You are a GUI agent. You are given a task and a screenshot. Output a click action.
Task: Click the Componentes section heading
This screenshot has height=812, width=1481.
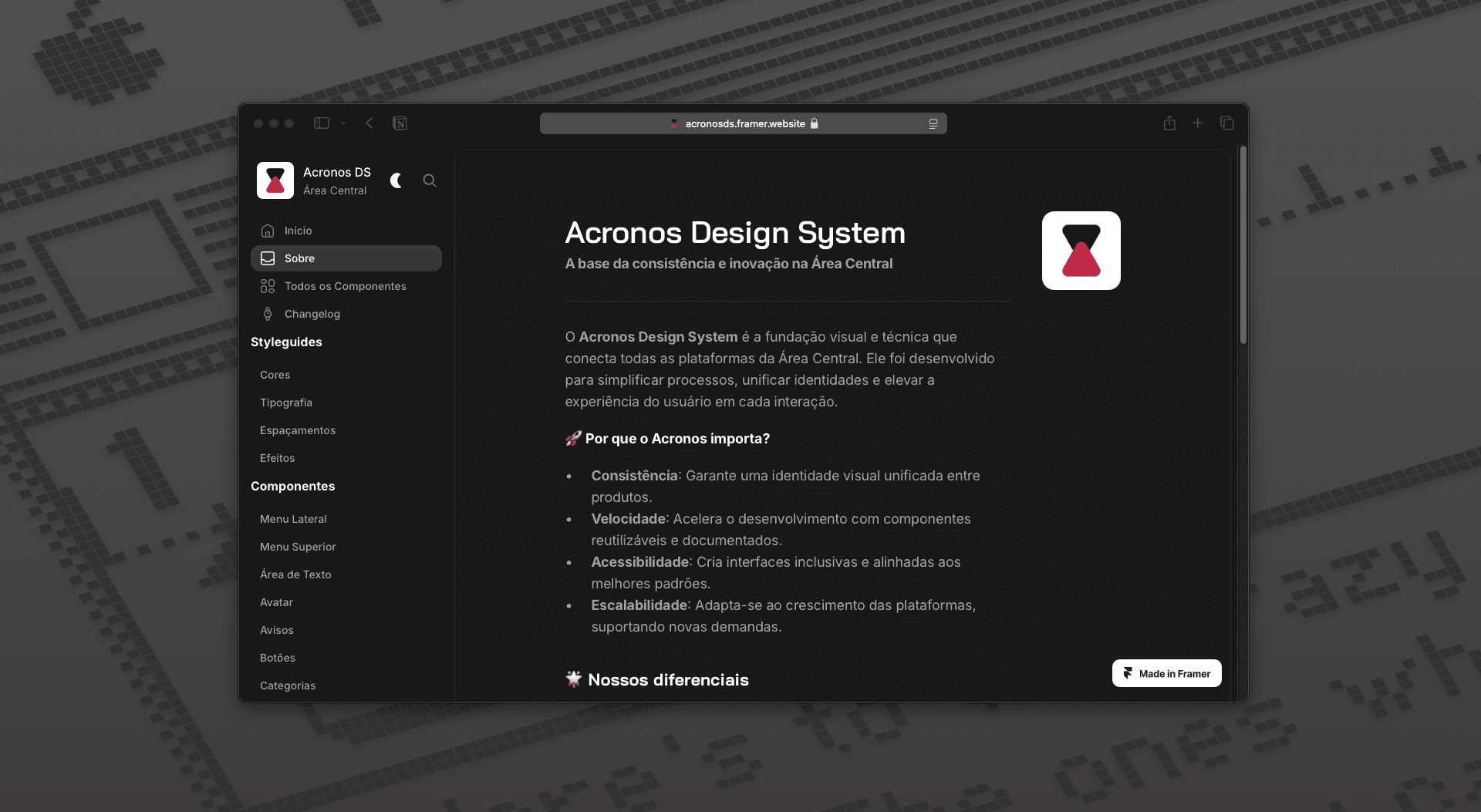click(x=292, y=486)
